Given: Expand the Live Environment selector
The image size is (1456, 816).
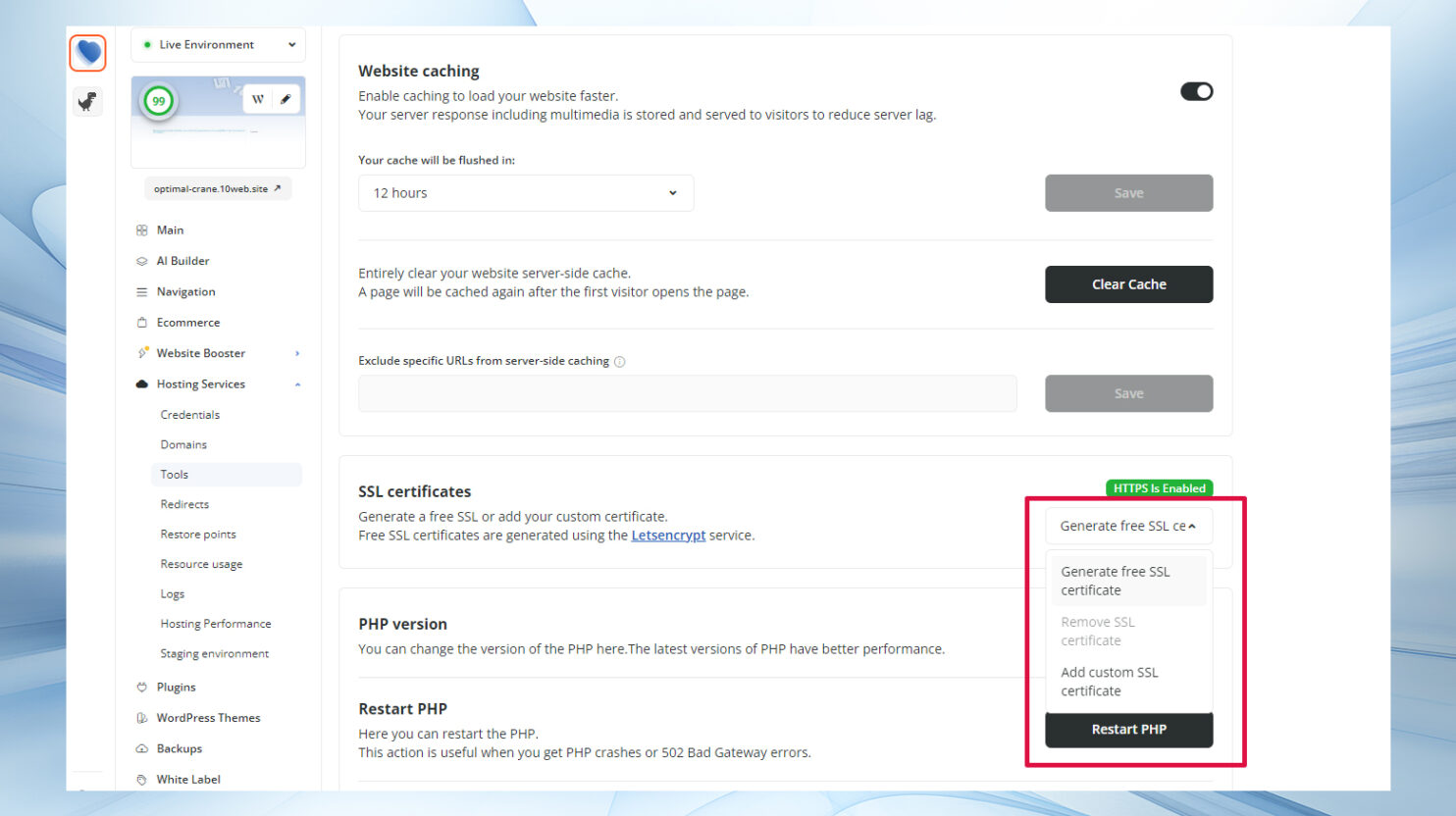Looking at the screenshot, I should tap(218, 44).
